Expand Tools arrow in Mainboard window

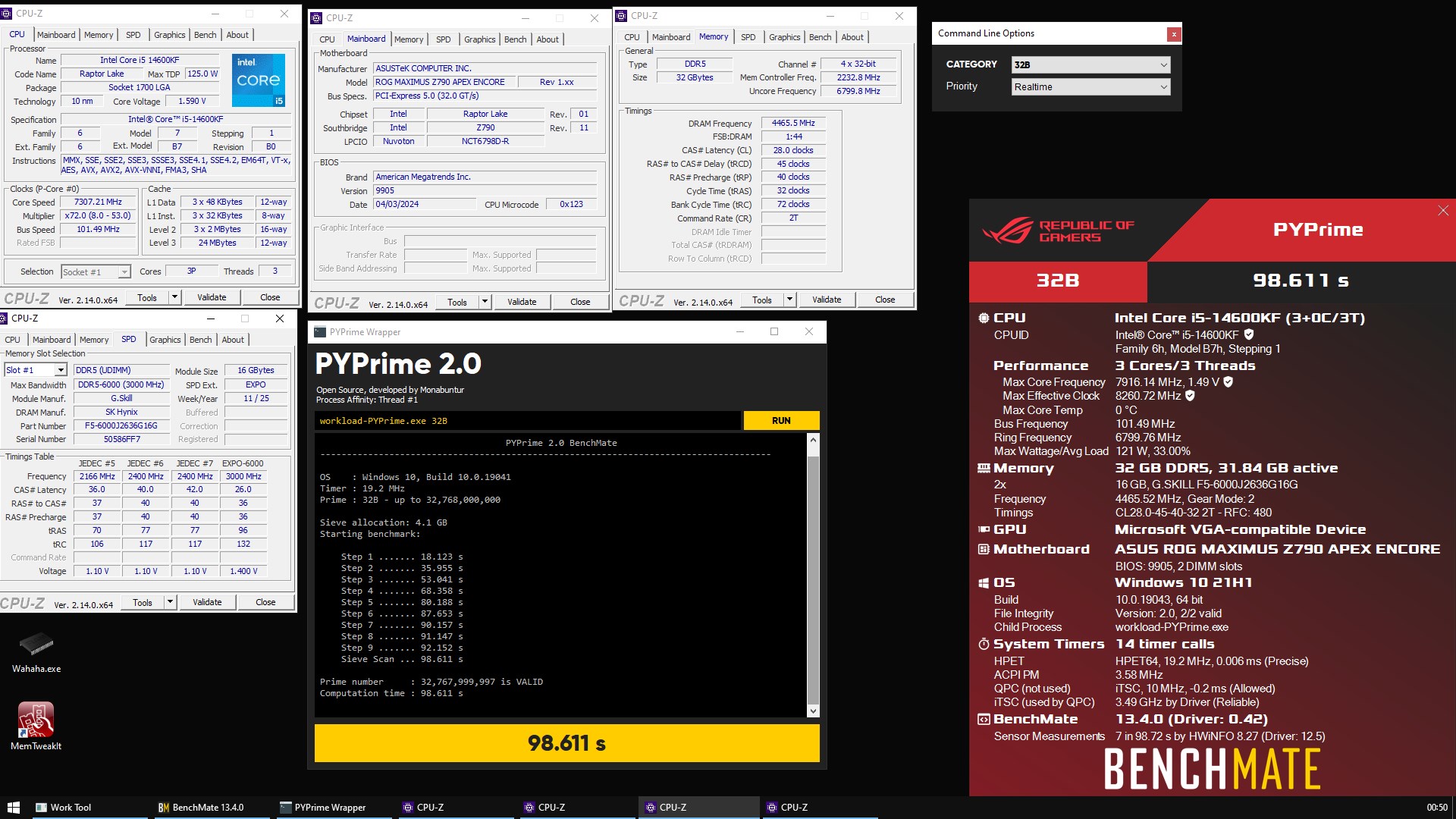click(485, 302)
